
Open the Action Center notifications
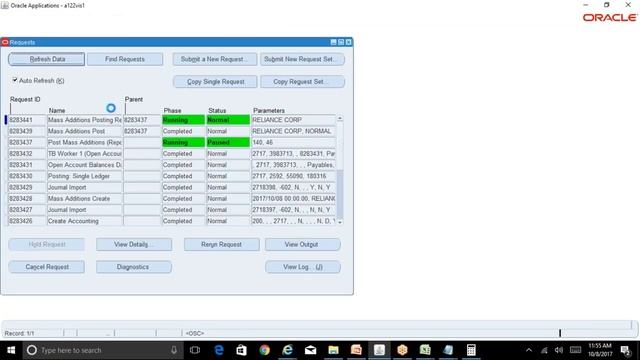click(625, 350)
